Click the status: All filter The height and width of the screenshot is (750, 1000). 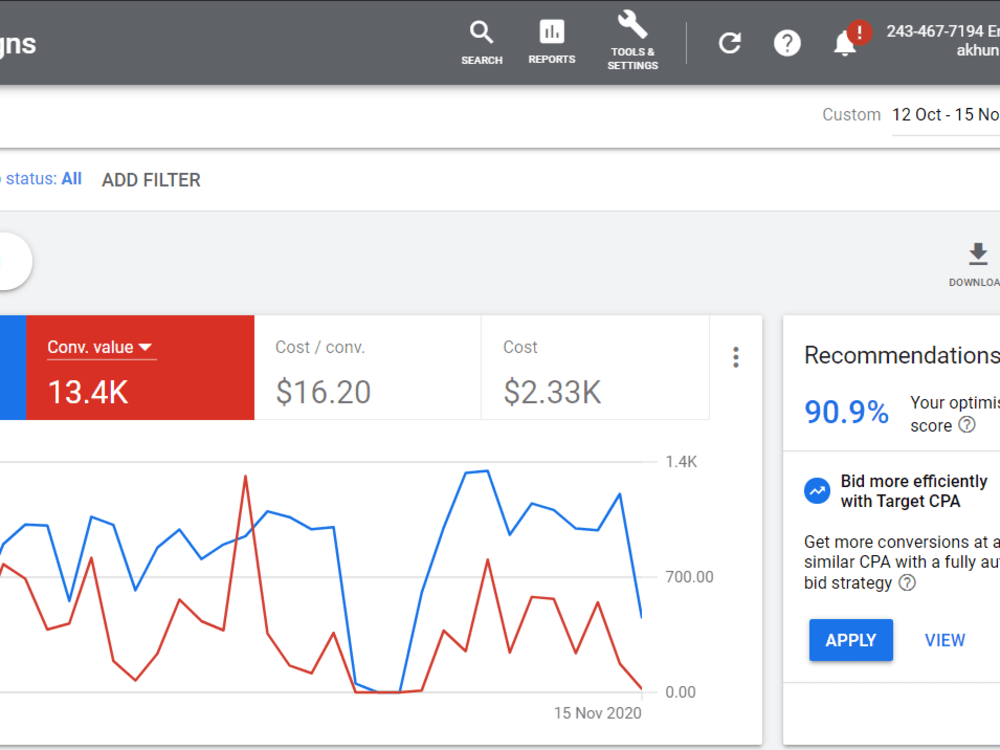click(42, 179)
